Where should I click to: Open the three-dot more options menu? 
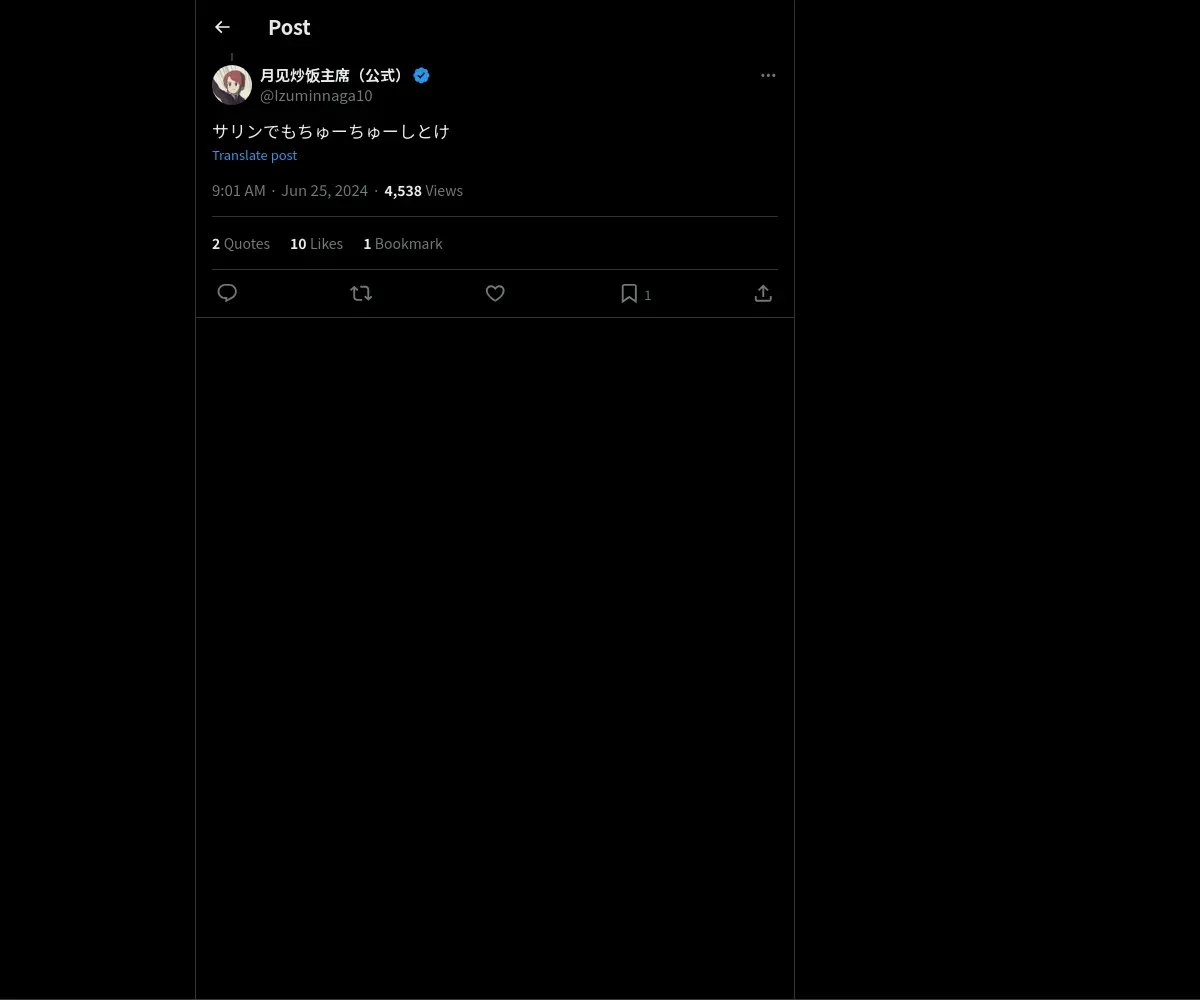point(768,75)
